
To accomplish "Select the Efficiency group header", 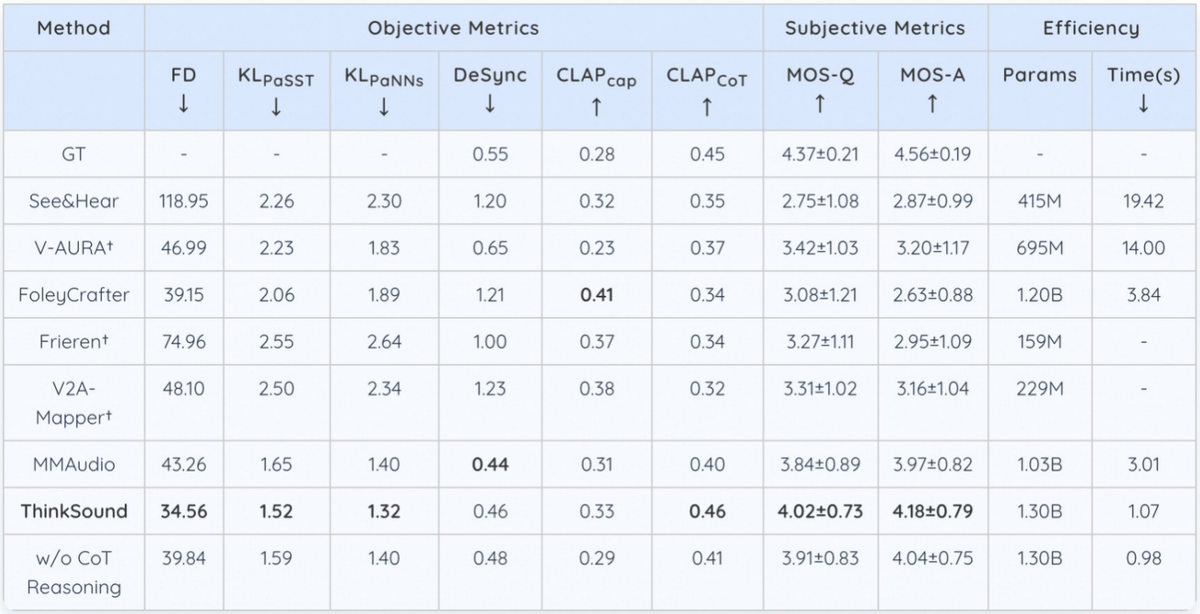I will [1090, 27].
